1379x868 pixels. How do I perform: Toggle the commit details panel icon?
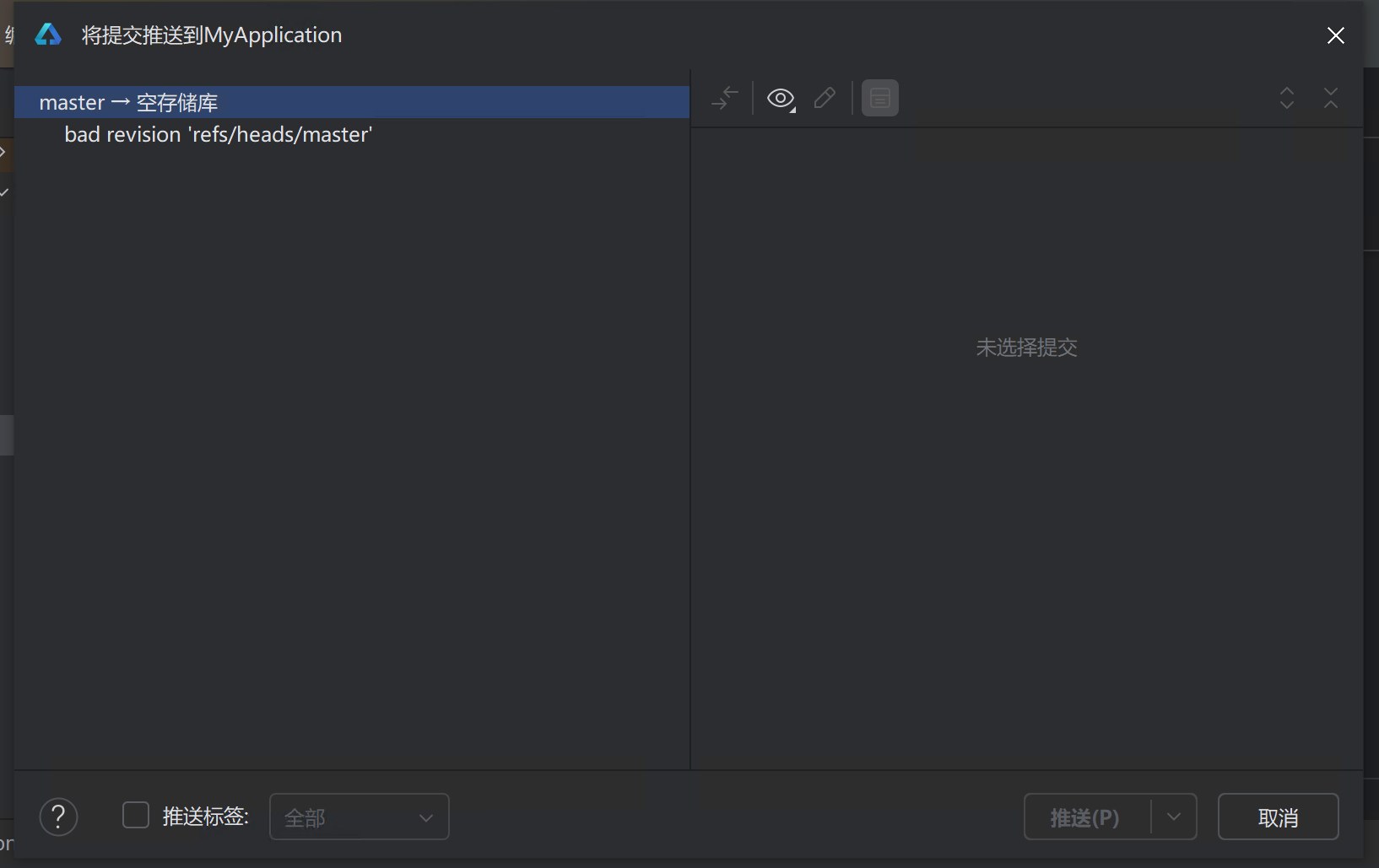(879, 99)
